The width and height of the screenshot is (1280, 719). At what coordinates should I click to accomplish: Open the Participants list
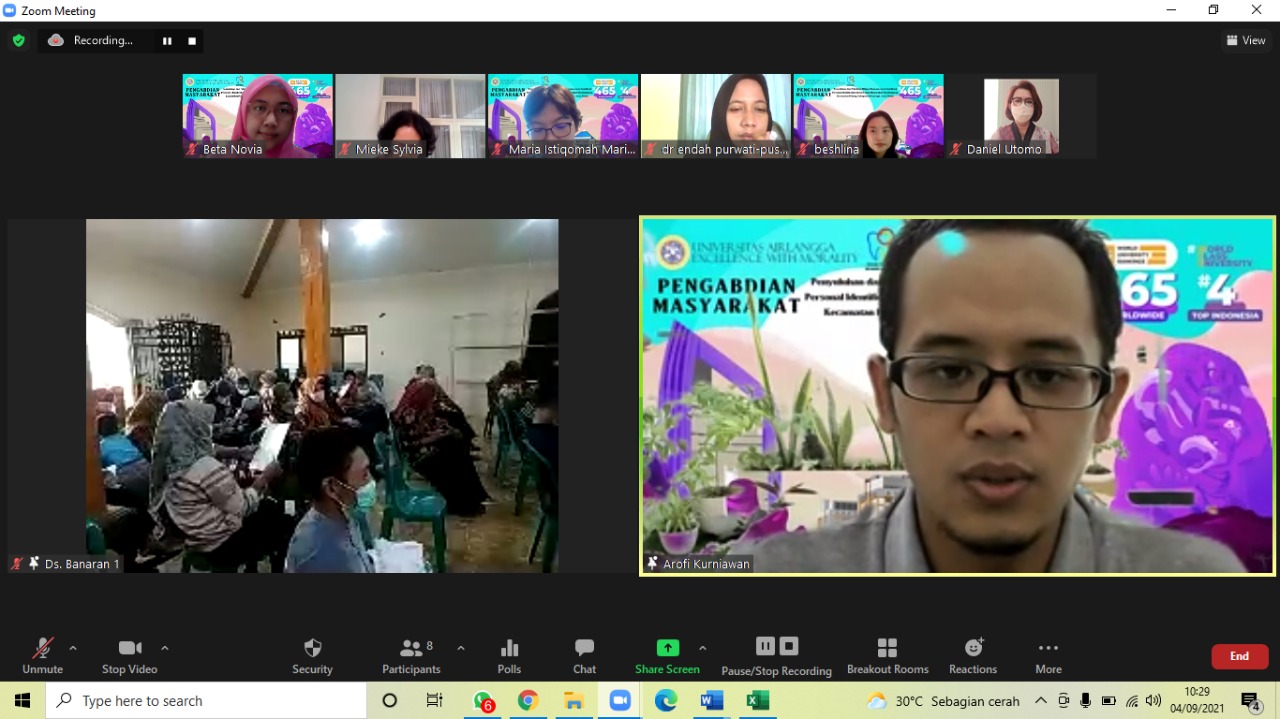411,648
